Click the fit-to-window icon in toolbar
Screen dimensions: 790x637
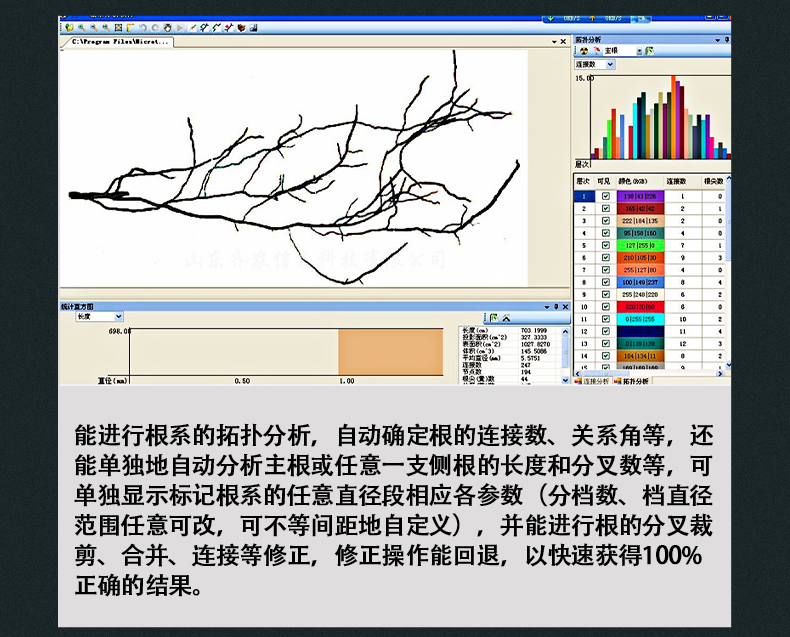(x=119, y=27)
